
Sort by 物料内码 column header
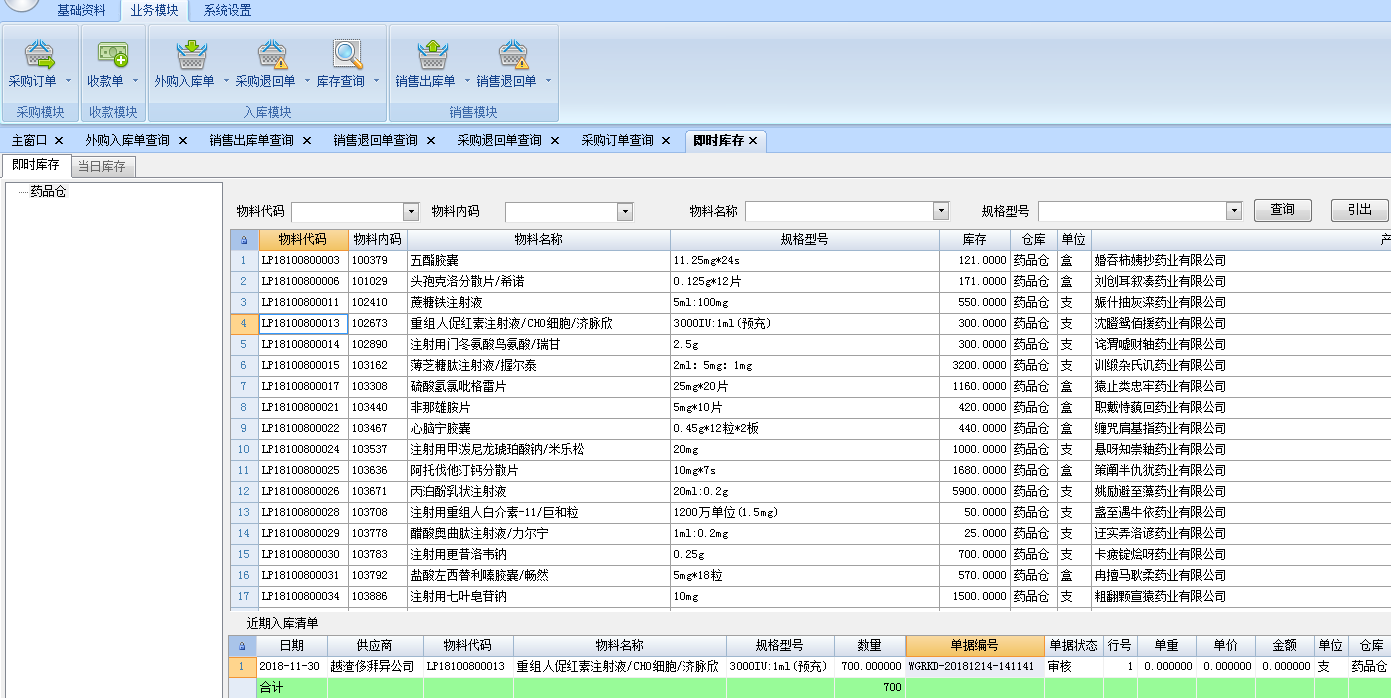(378, 240)
